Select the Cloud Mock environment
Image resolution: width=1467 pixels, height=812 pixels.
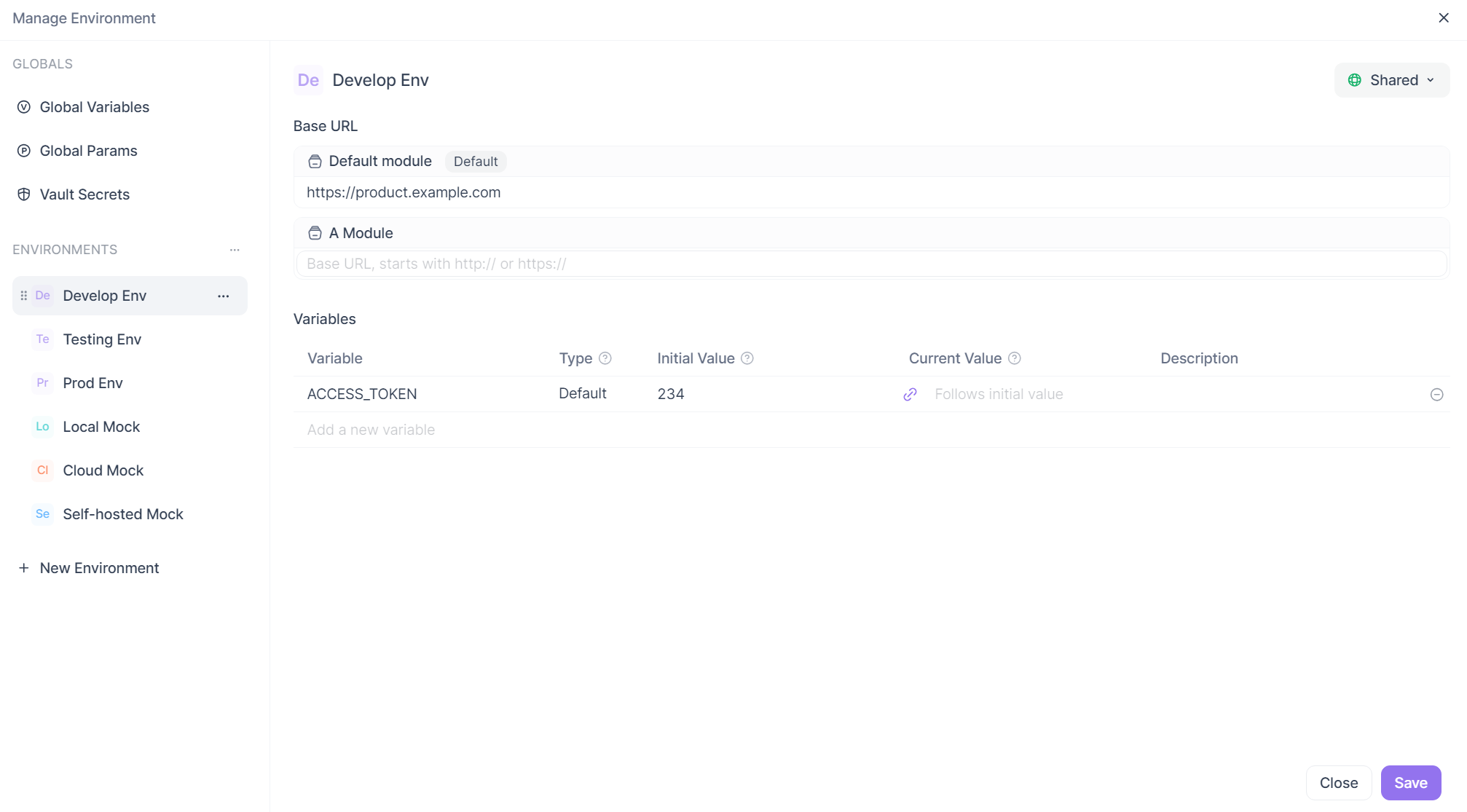coord(103,470)
